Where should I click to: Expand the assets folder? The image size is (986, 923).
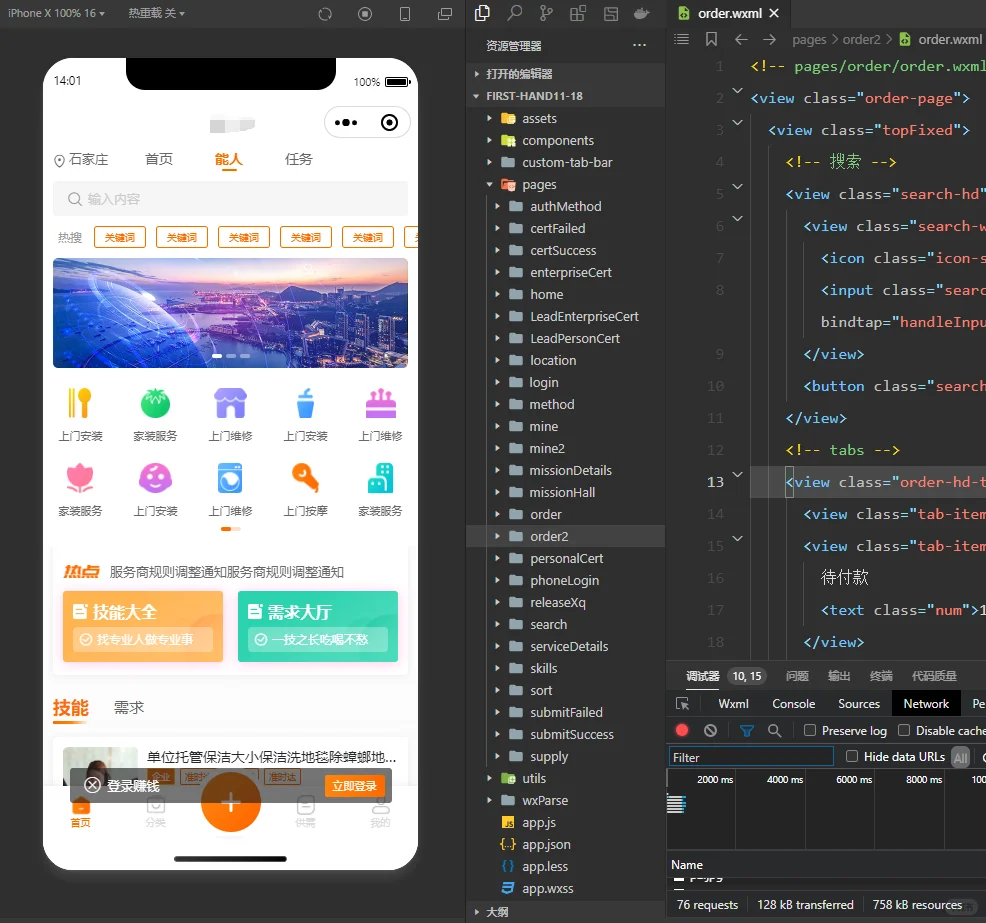(x=565, y=118)
